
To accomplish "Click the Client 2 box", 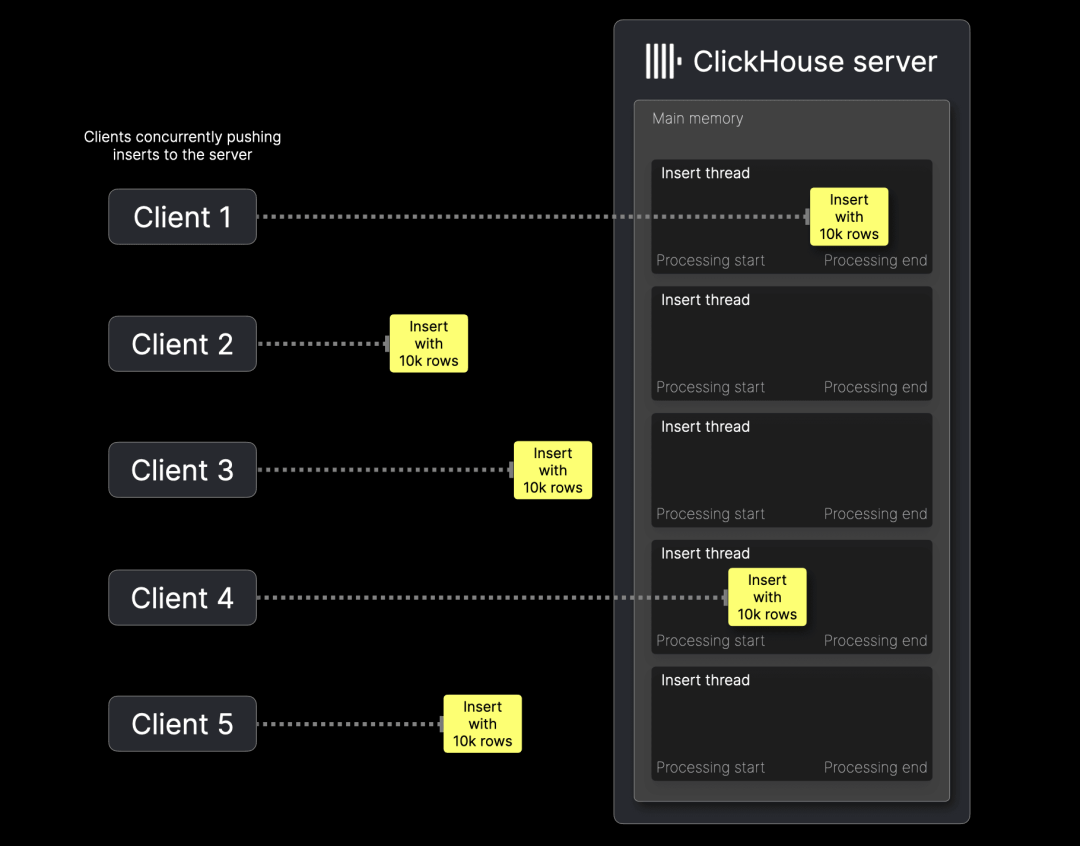I will (183, 344).
